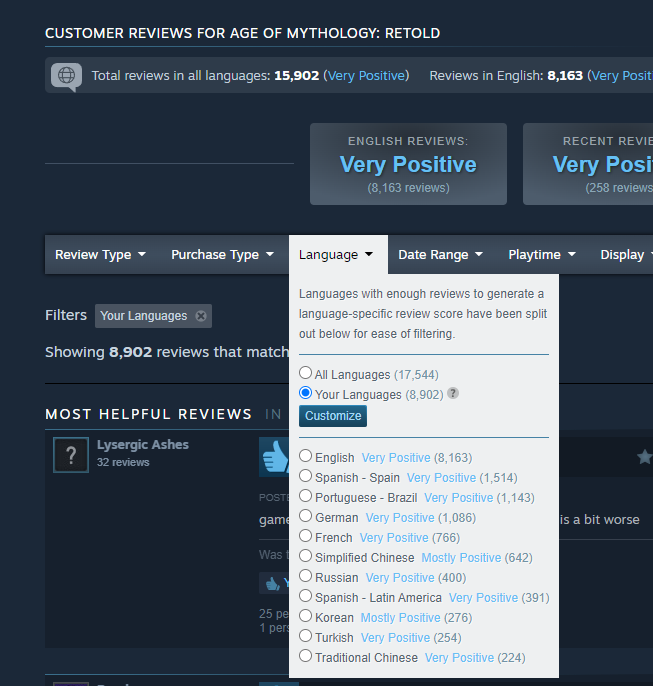Open Lysergic Ashes profile avatar

tap(71, 455)
